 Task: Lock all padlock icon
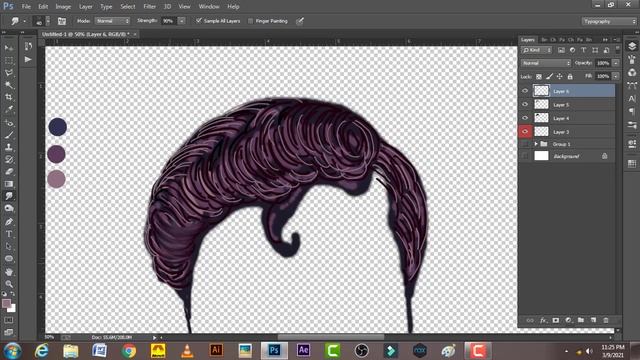(x=570, y=77)
